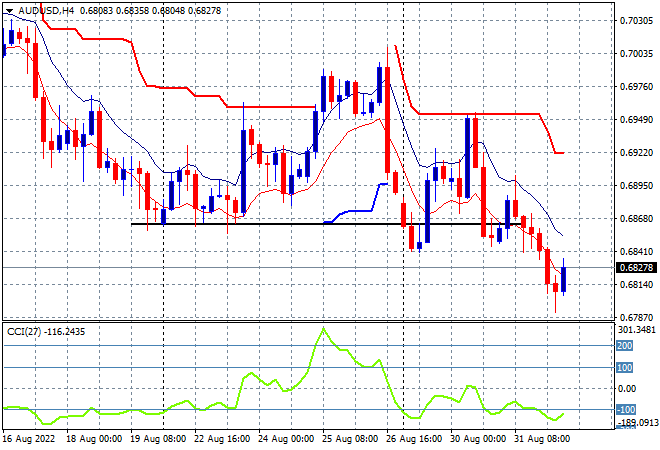Screen dimensions: 660x450
Task: Click the 22 Aug 16:00 time axis label
Action: tap(222, 439)
